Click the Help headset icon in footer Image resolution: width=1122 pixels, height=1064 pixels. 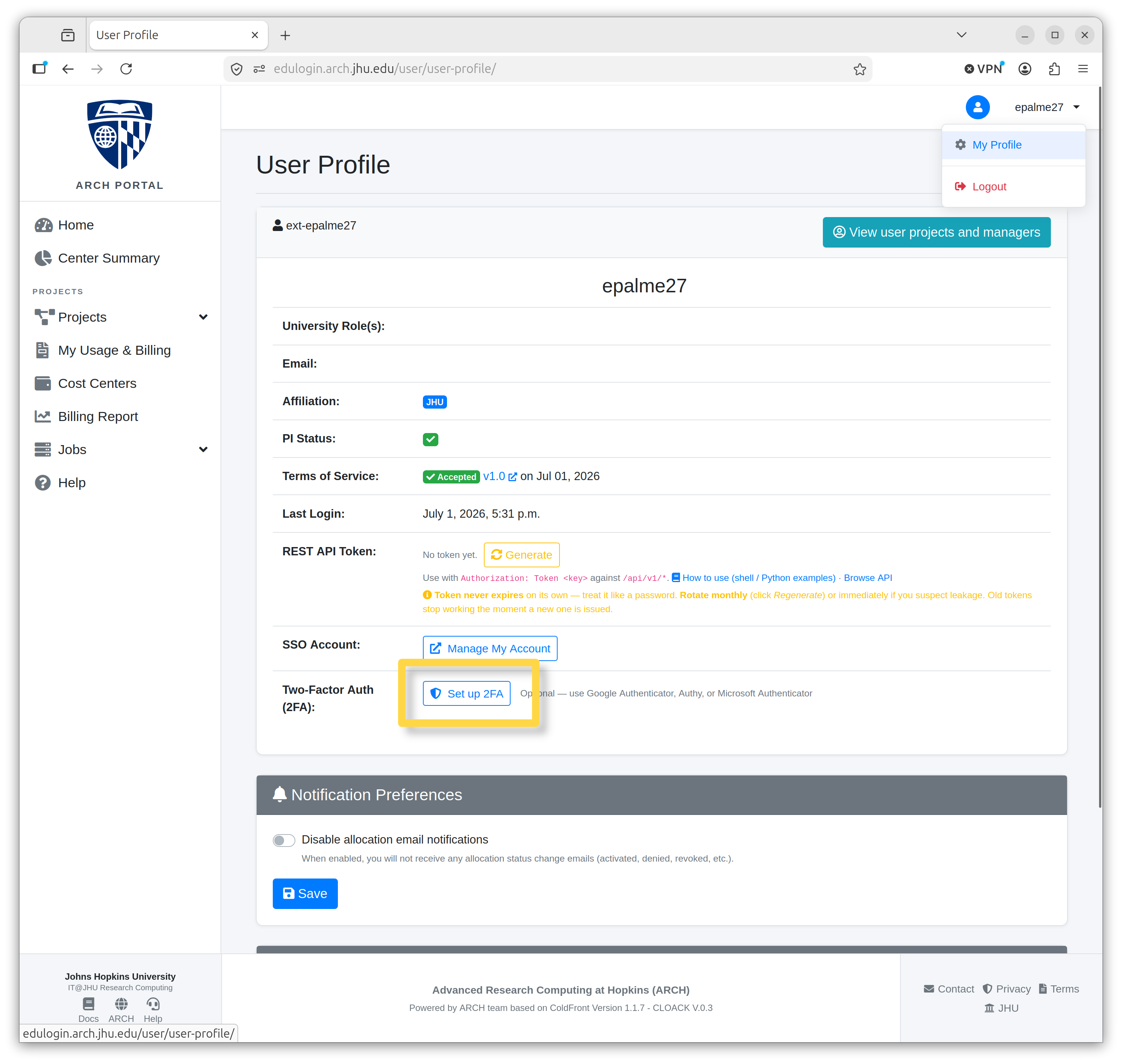(x=153, y=1004)
